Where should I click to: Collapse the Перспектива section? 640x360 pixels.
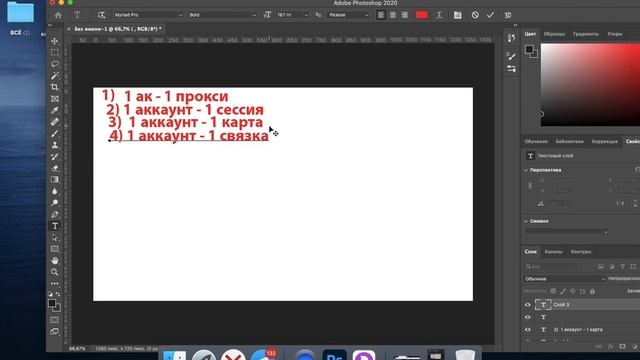(526, 170)
